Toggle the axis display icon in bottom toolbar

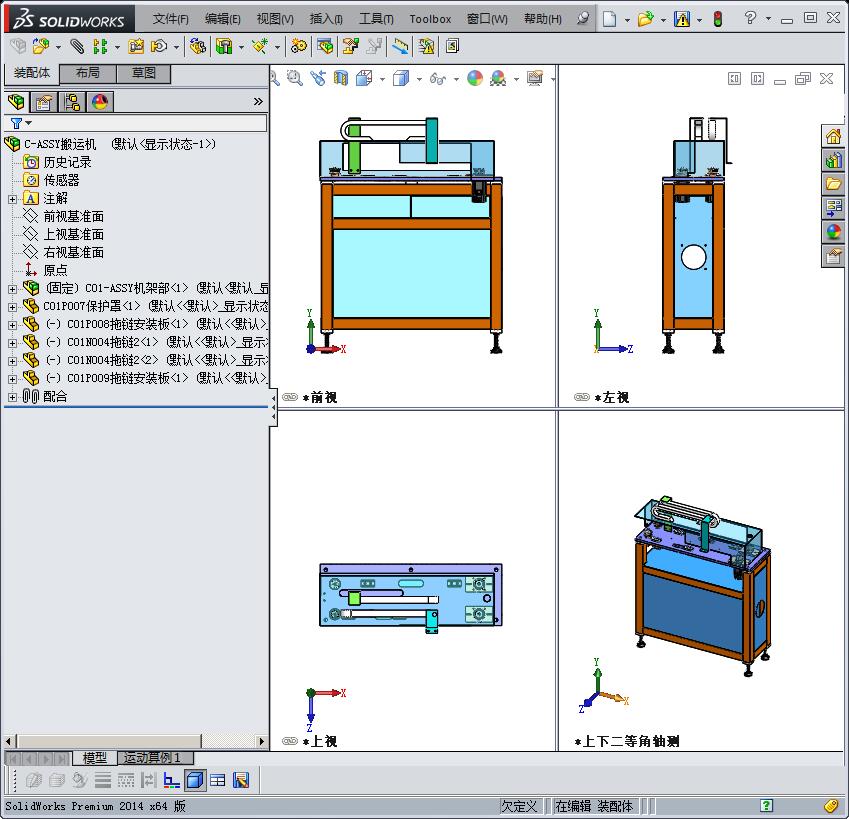[x=172, y=780]
